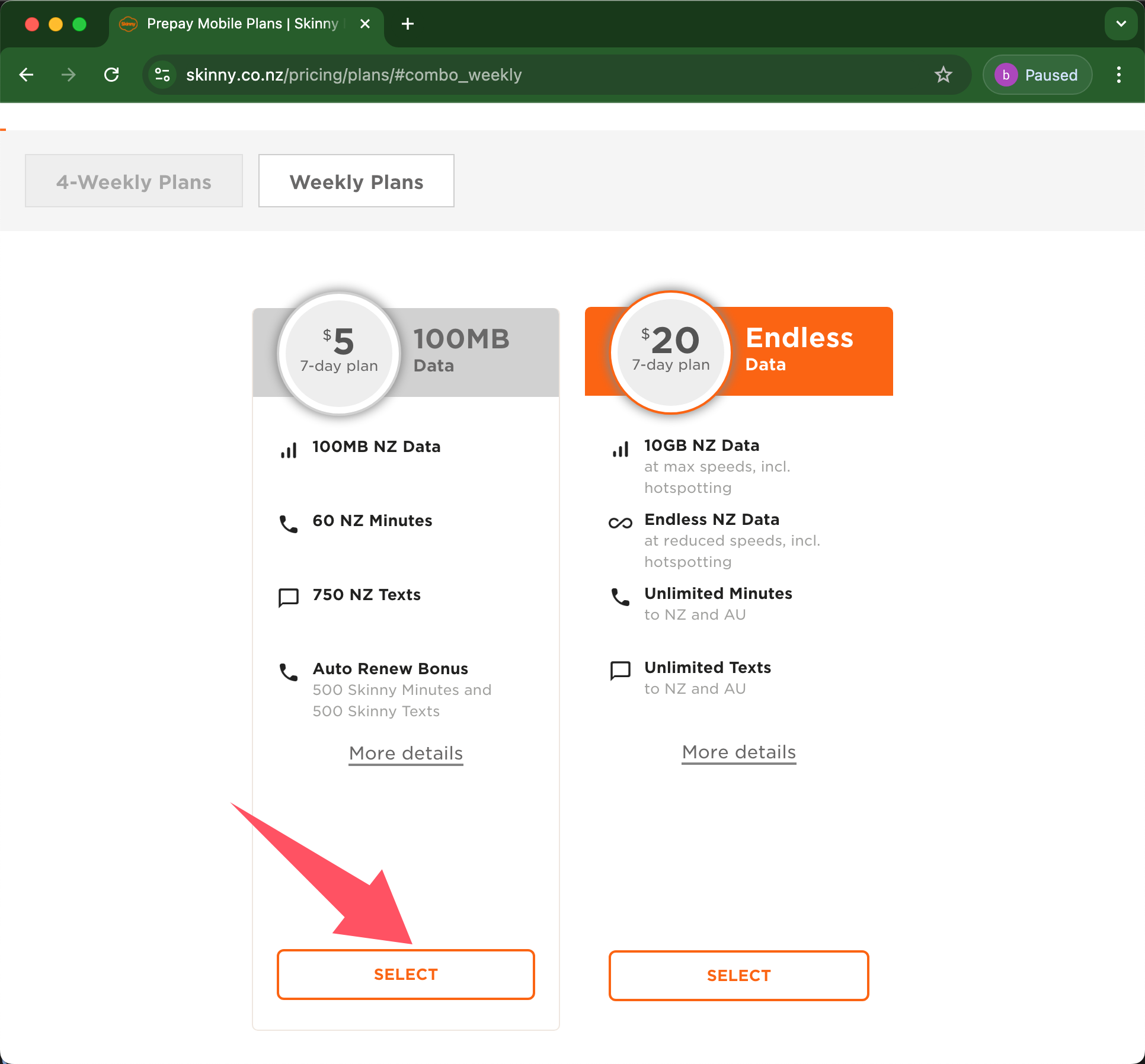Switch to Weekly Plans tab
1145x1064 pixels.
(x=356, y=181)
